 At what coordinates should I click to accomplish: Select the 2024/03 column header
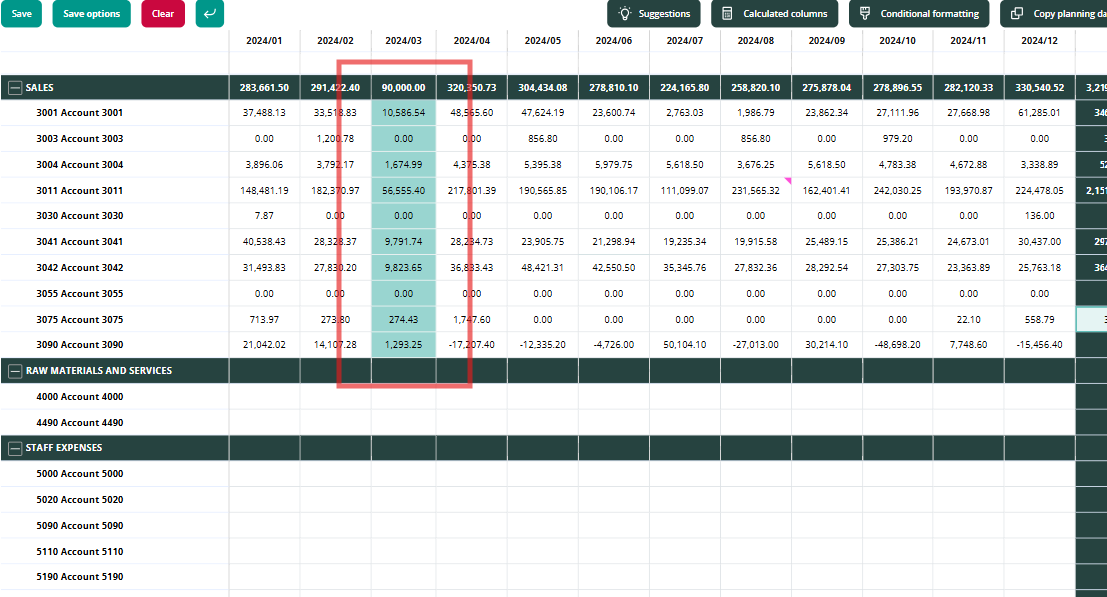pos(403,41)
